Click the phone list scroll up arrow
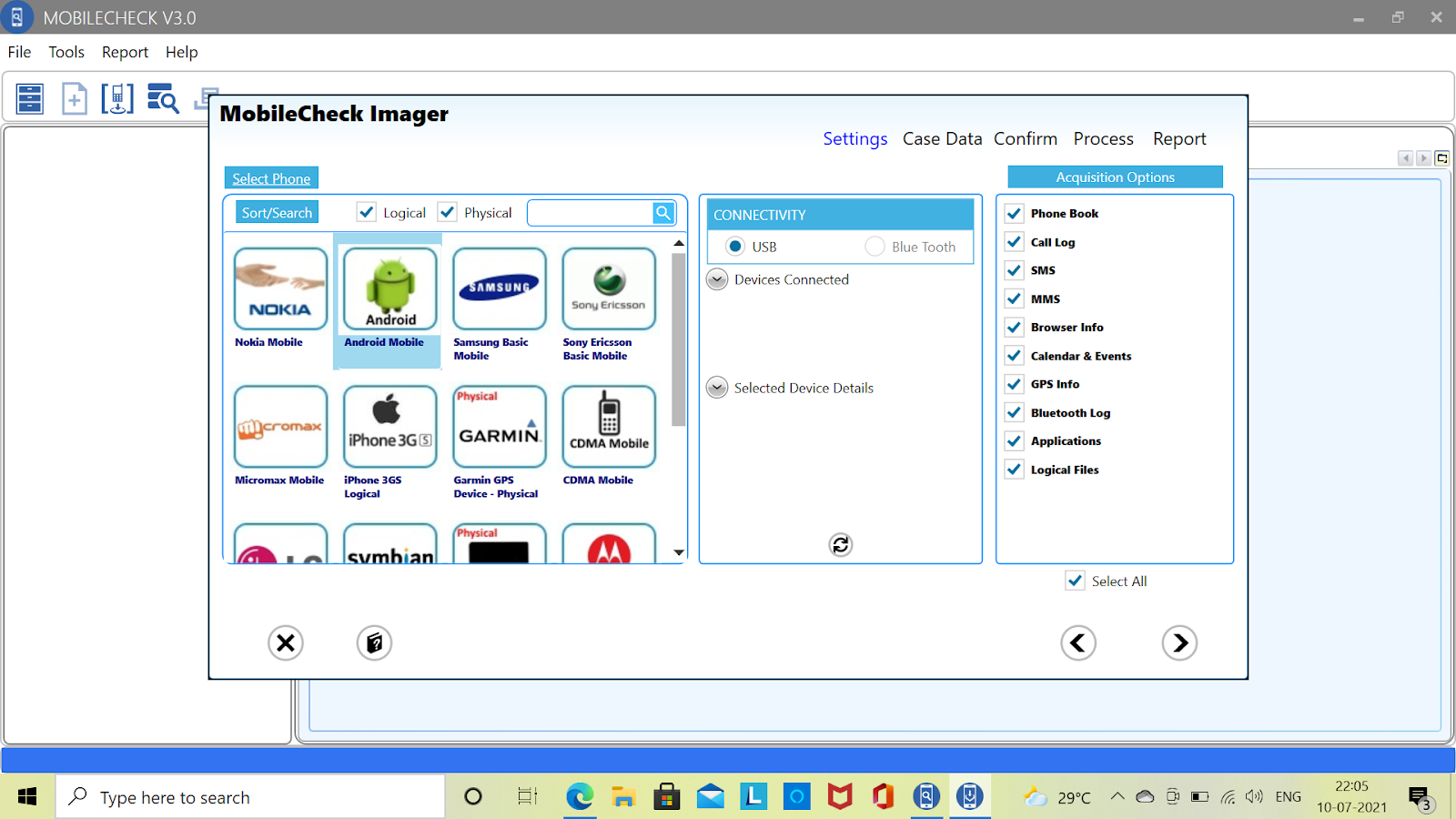This screenshot has height=819, width=1456. pos(679,243)
